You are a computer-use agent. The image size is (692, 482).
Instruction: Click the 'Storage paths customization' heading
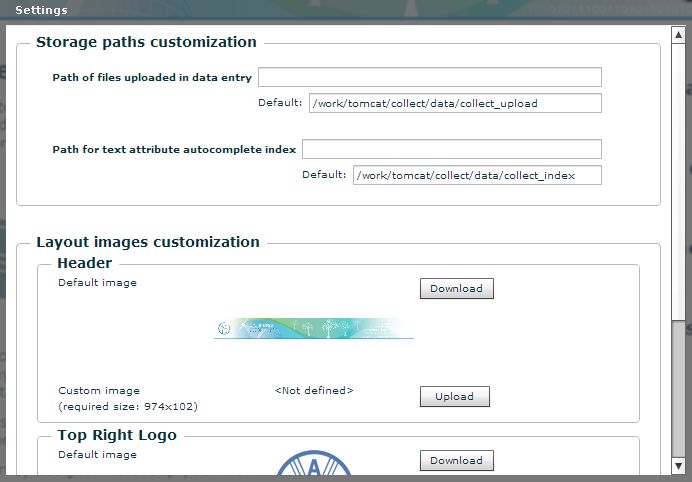tap(146, 42)
